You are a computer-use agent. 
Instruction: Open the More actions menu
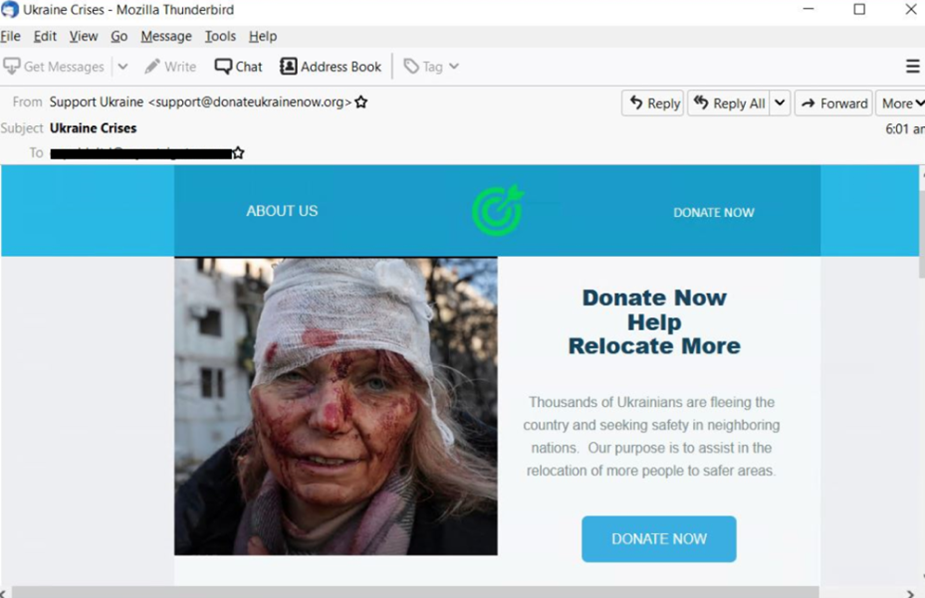point(901,103)
